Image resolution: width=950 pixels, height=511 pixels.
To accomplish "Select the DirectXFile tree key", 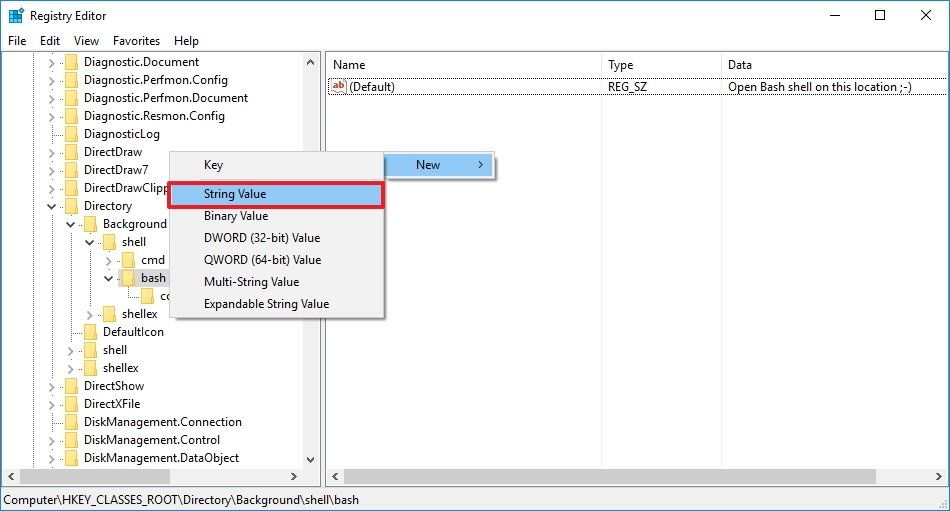I will pos(112,404).
